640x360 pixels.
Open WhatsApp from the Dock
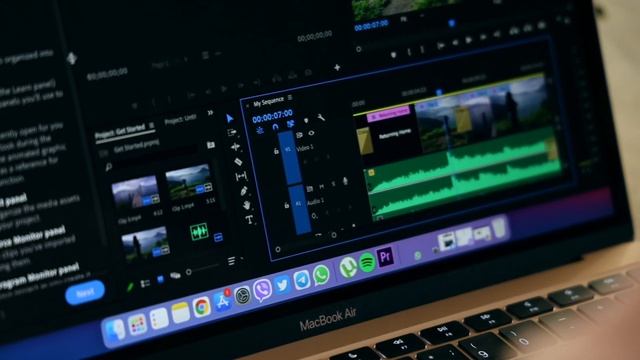[321, 275]
